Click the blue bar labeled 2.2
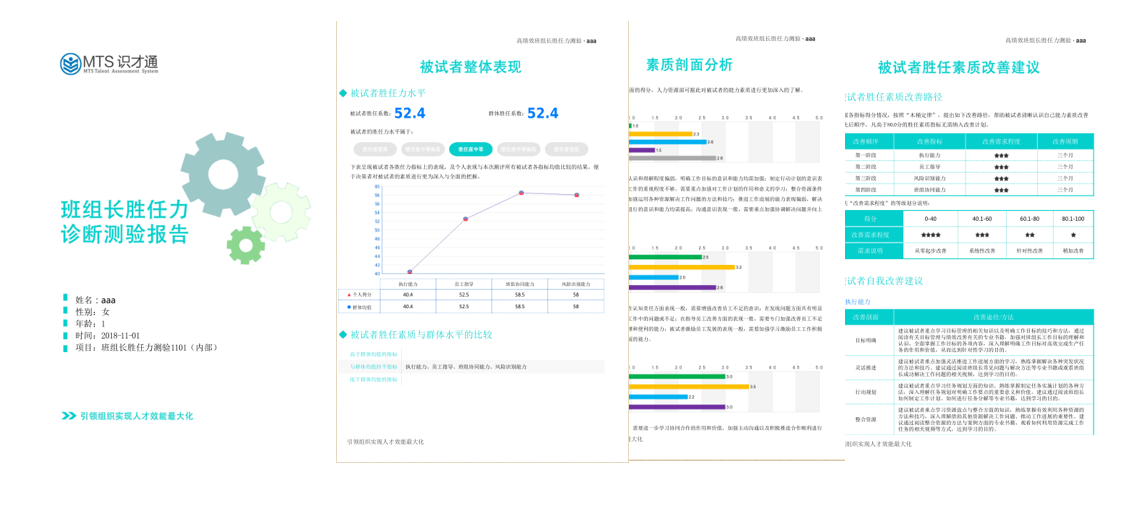Viewport: 1139px width, 508px height. [x=657, y=397]
